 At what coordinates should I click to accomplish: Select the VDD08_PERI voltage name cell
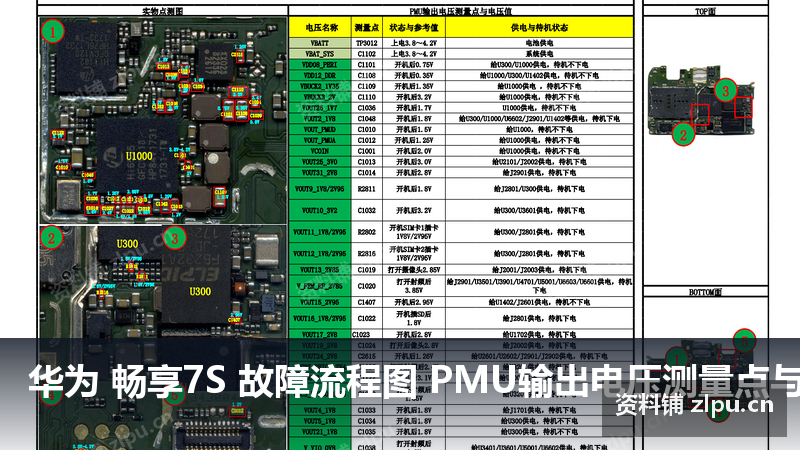320,65
